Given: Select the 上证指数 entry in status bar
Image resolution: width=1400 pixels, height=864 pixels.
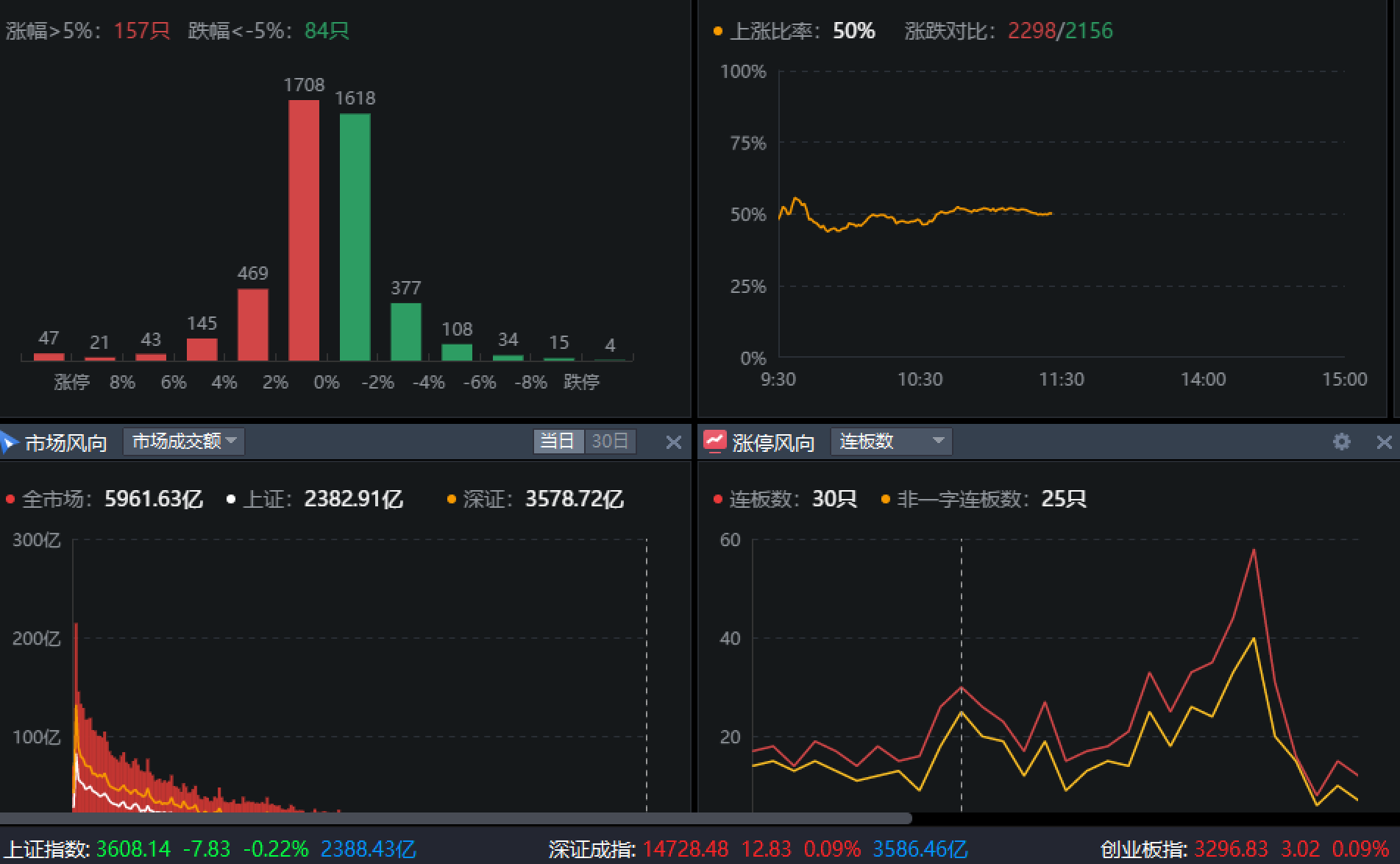Looking at the screenshot, I should (x=47, y=849).
